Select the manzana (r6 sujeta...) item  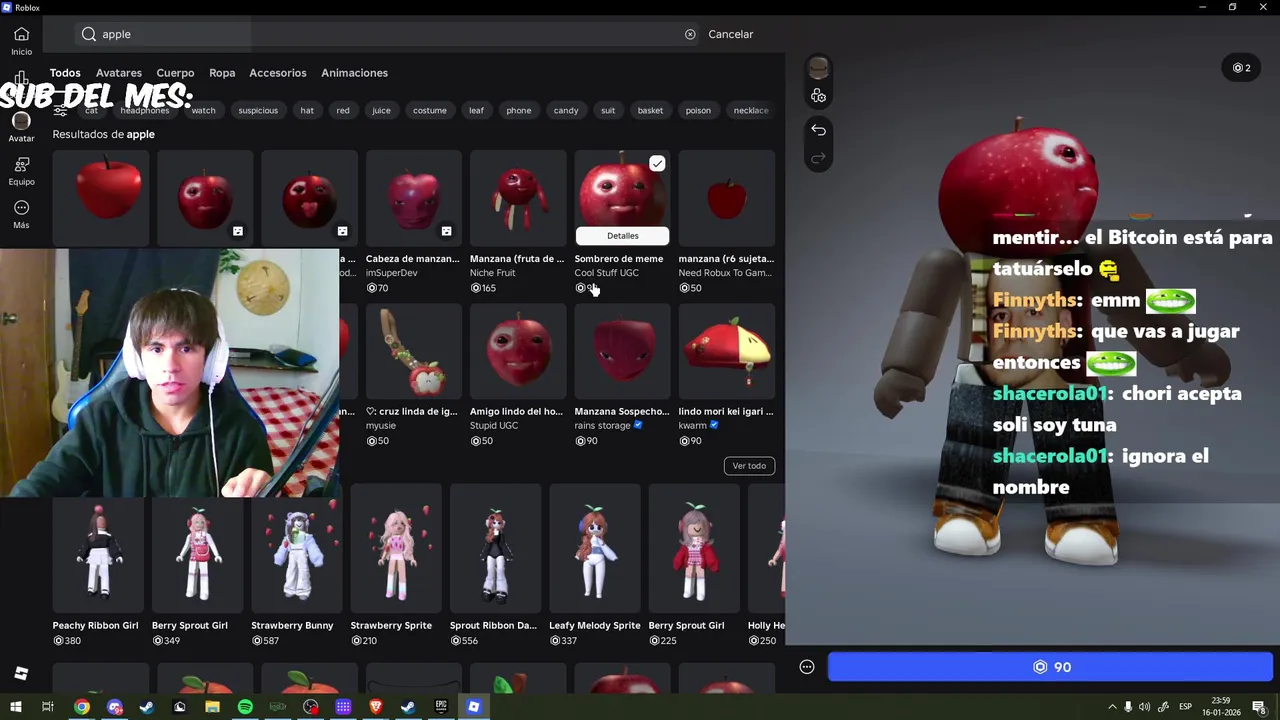[726, 198]
